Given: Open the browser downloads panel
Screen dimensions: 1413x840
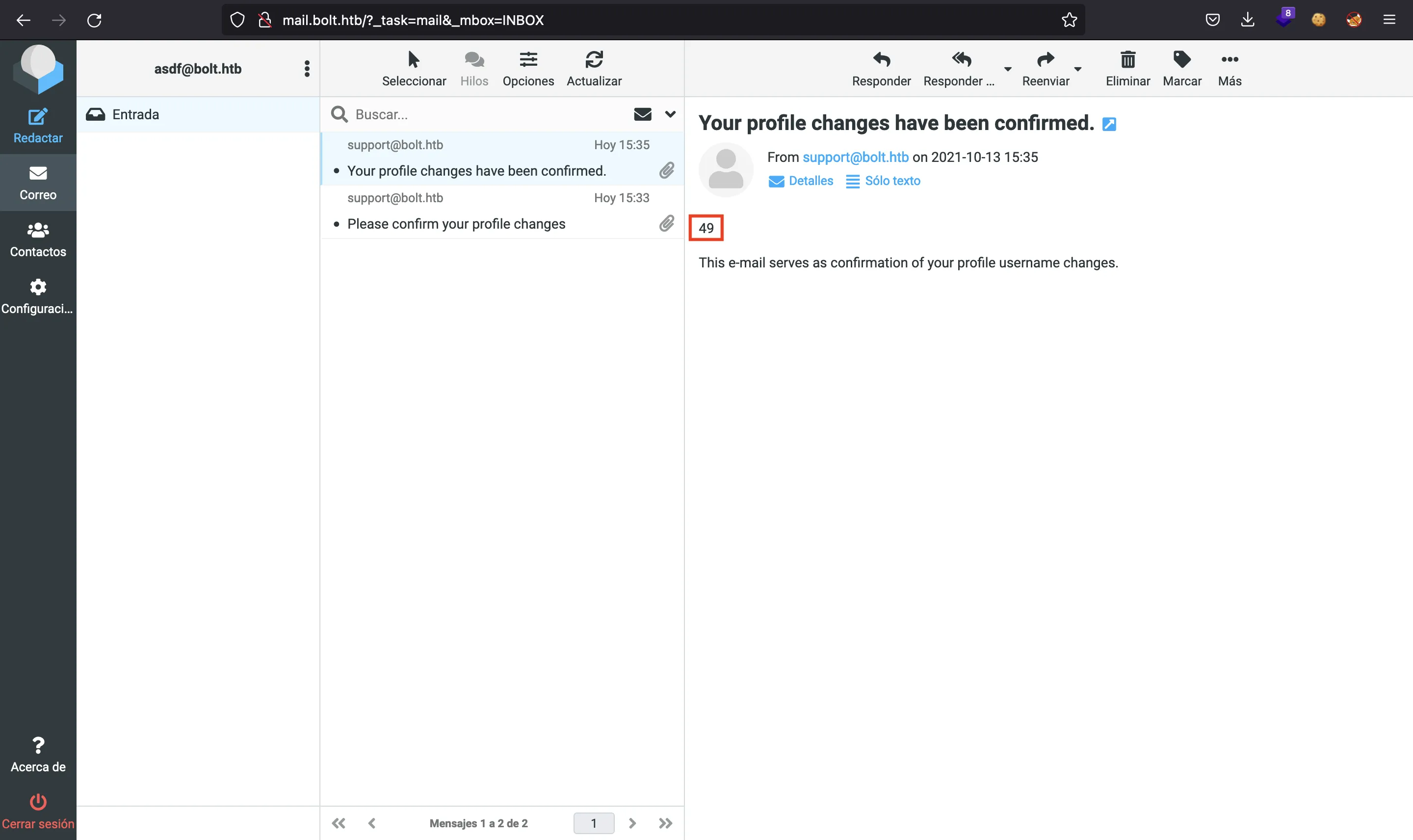Looking at the screenshot, I should point(1247,21).
